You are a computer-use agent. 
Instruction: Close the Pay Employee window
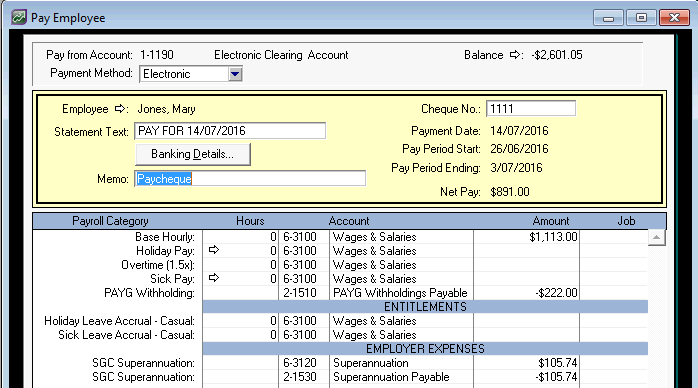coord(674,18)
